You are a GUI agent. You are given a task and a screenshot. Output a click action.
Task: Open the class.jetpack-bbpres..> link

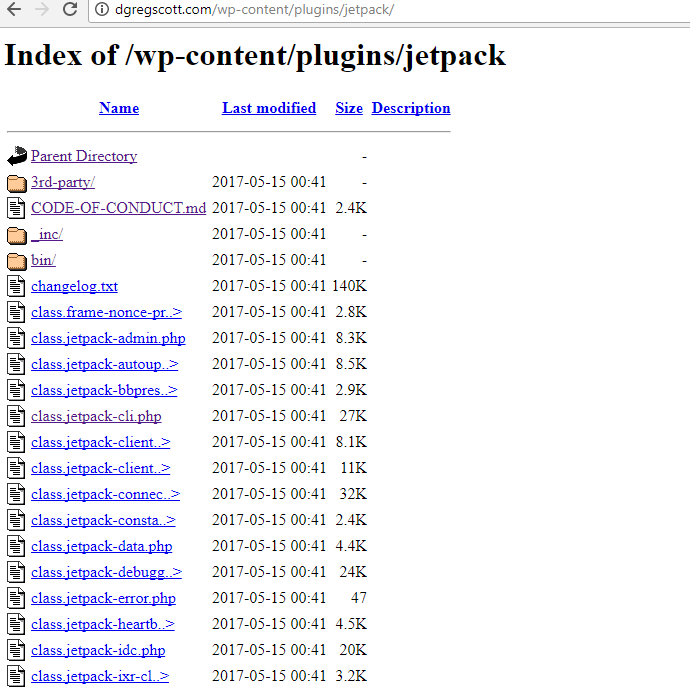click(x=104, y=390)
